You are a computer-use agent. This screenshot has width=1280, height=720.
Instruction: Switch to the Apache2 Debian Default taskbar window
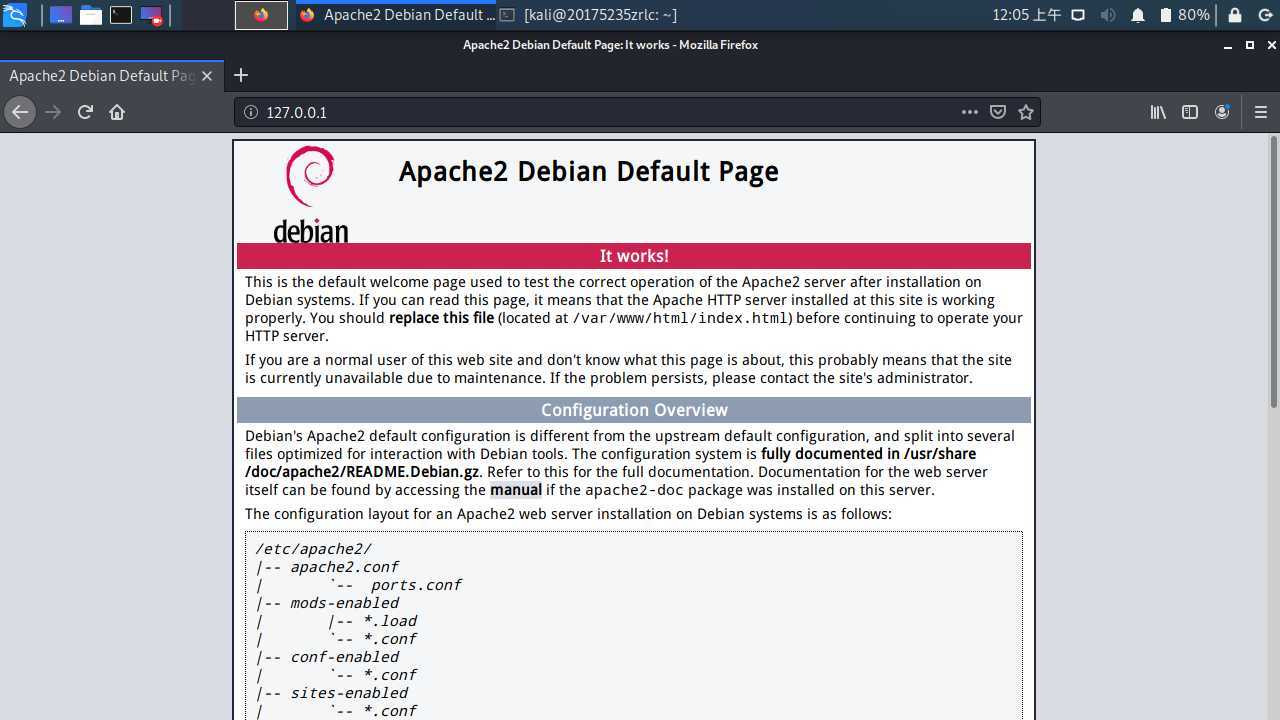tap(397, 15)
